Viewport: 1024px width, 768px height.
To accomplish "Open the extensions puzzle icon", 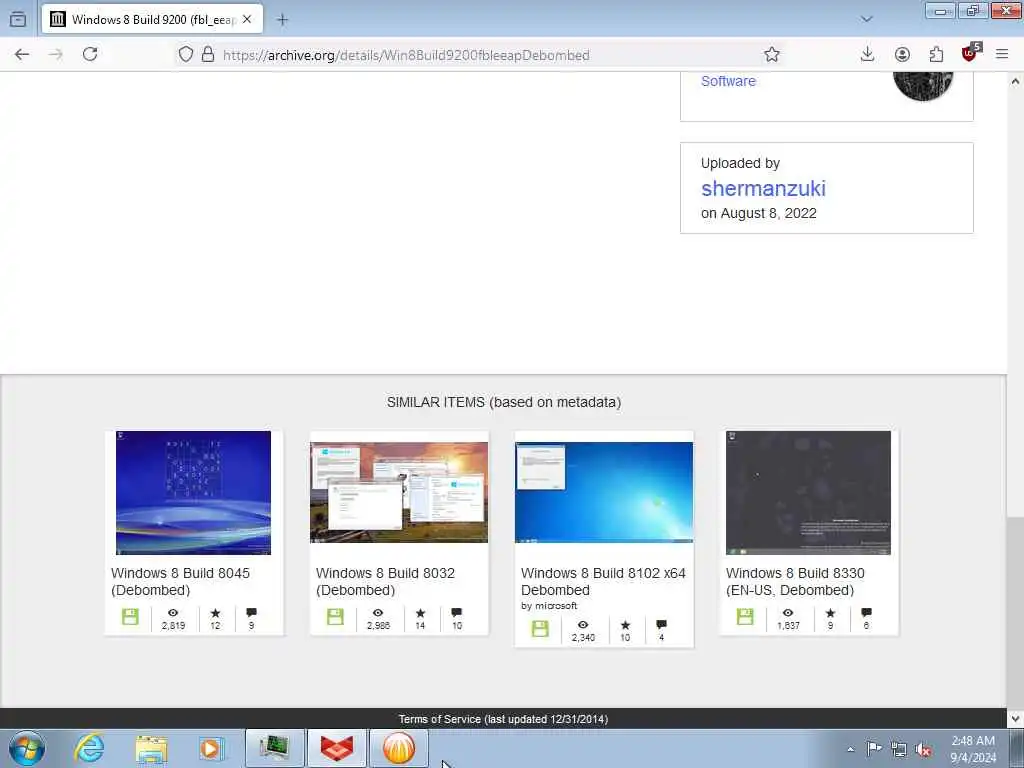I will 936,55.
